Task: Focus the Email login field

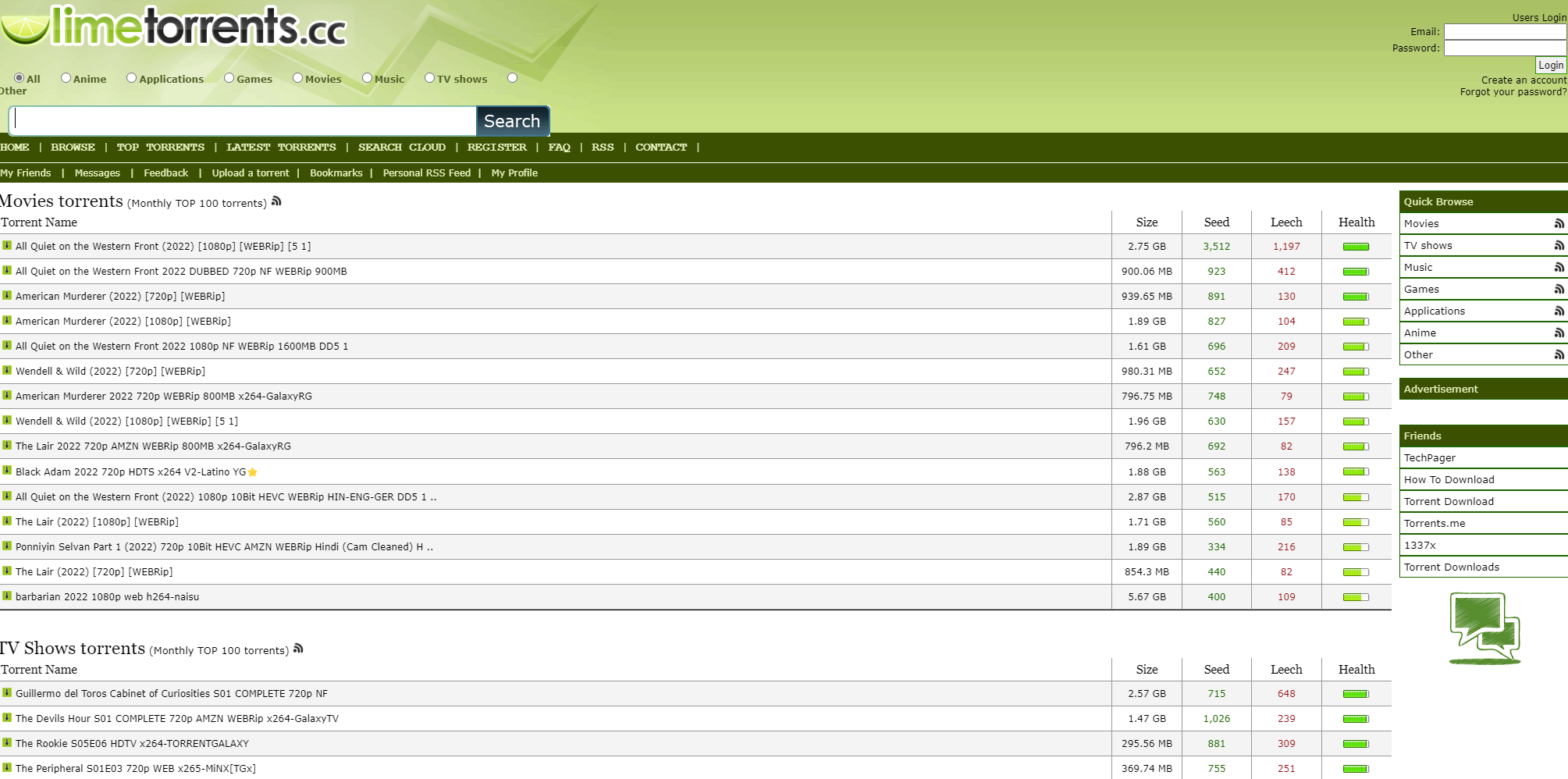Action: [x=1506, y=32]
